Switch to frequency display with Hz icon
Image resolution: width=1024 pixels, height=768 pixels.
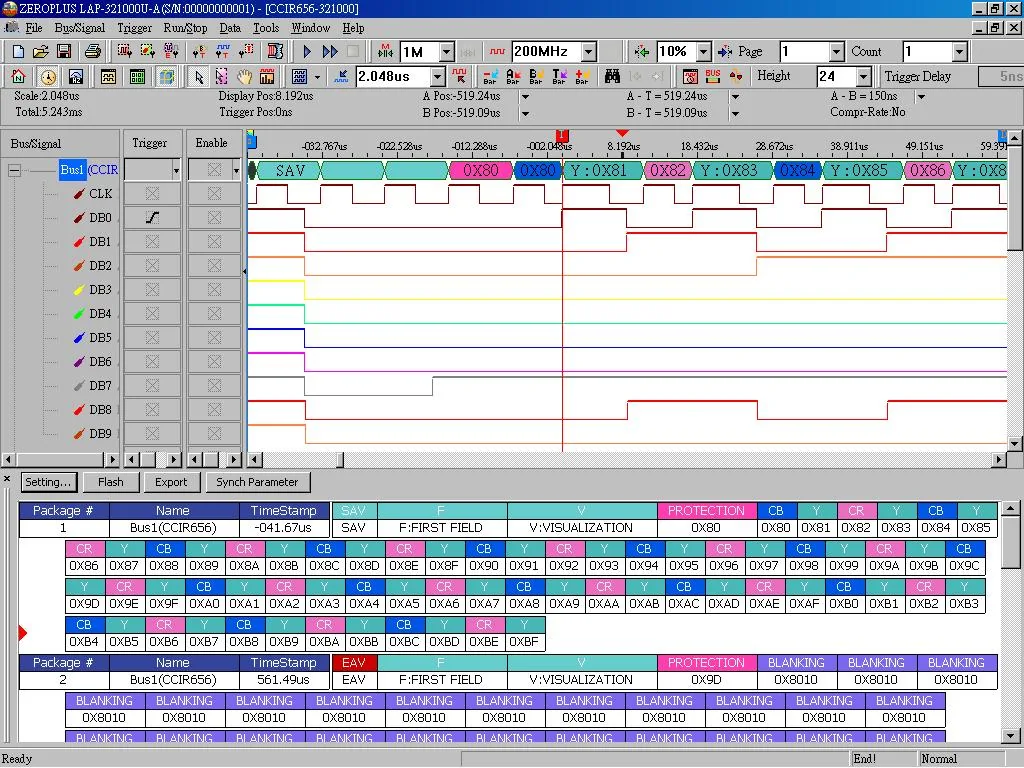pyautogui.click(x=76, y=76)
